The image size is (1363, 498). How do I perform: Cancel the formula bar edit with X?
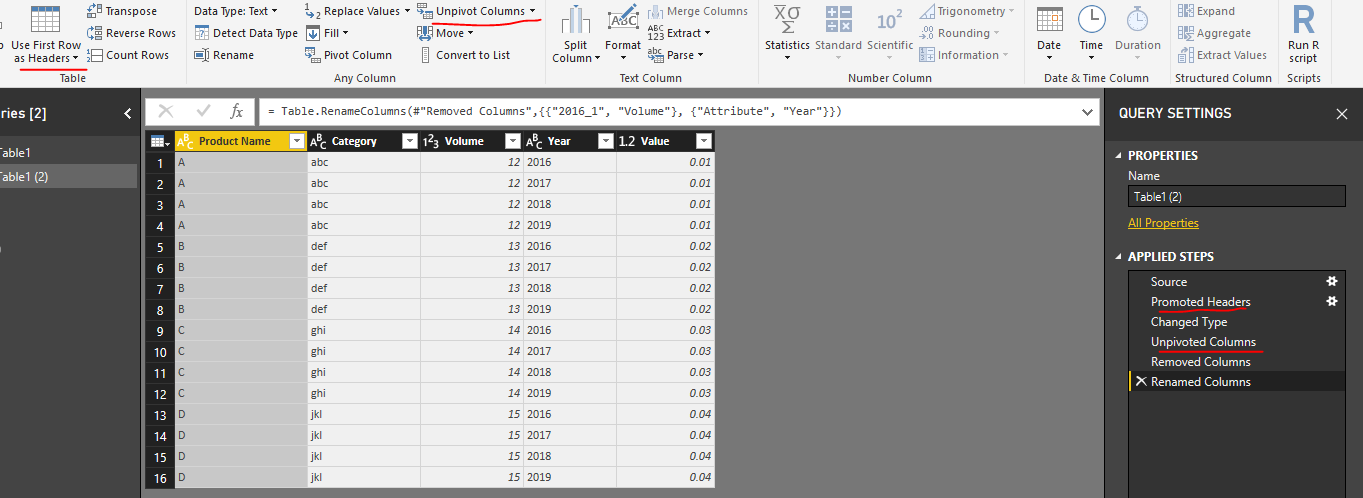click(166, 112)
